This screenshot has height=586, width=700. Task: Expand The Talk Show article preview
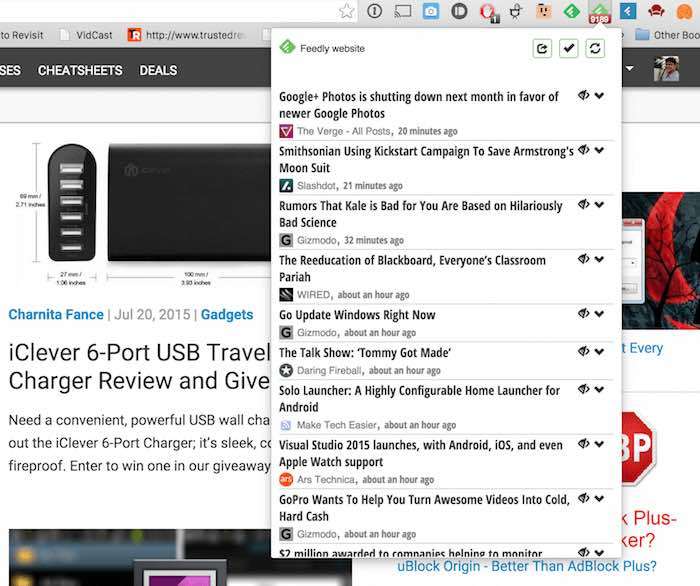(x=600, y=351)
